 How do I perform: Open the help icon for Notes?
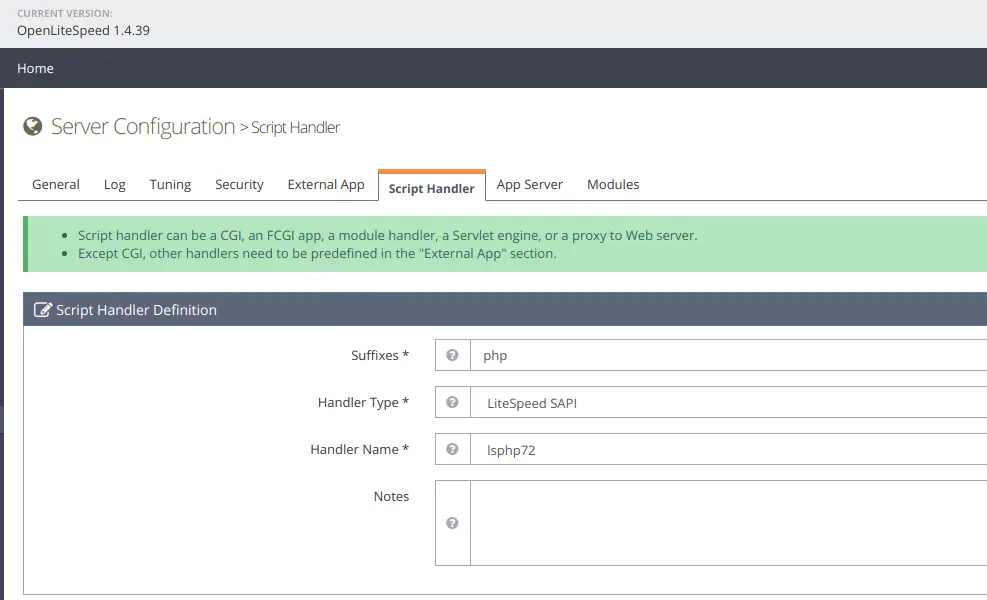click(453, 523)
